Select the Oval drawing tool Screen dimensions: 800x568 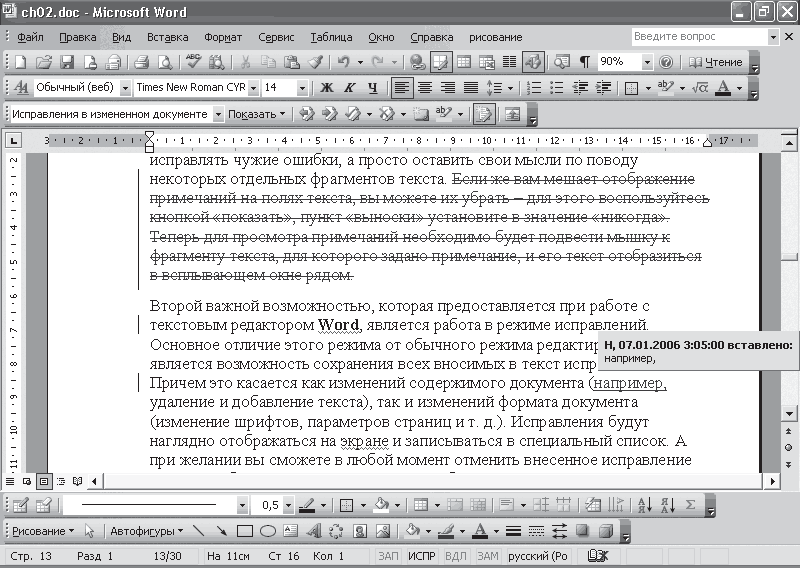point(268,531)
